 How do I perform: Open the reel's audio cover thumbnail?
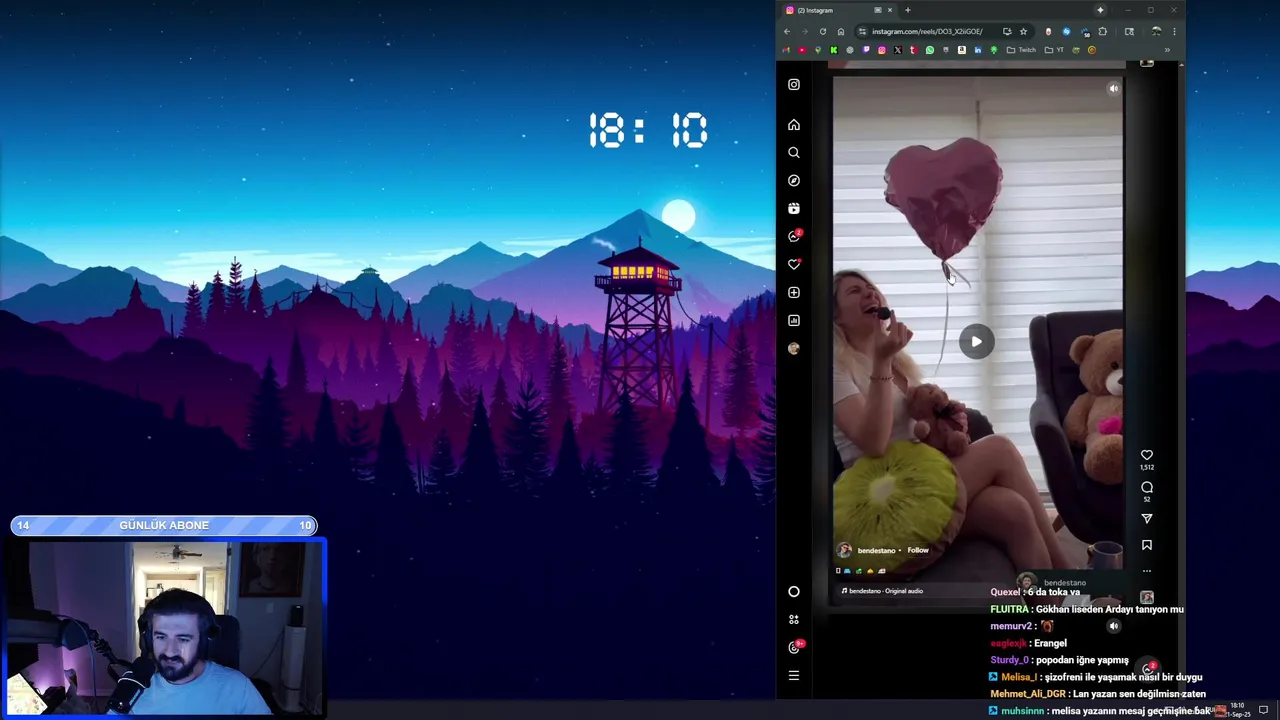[1147, 598]
